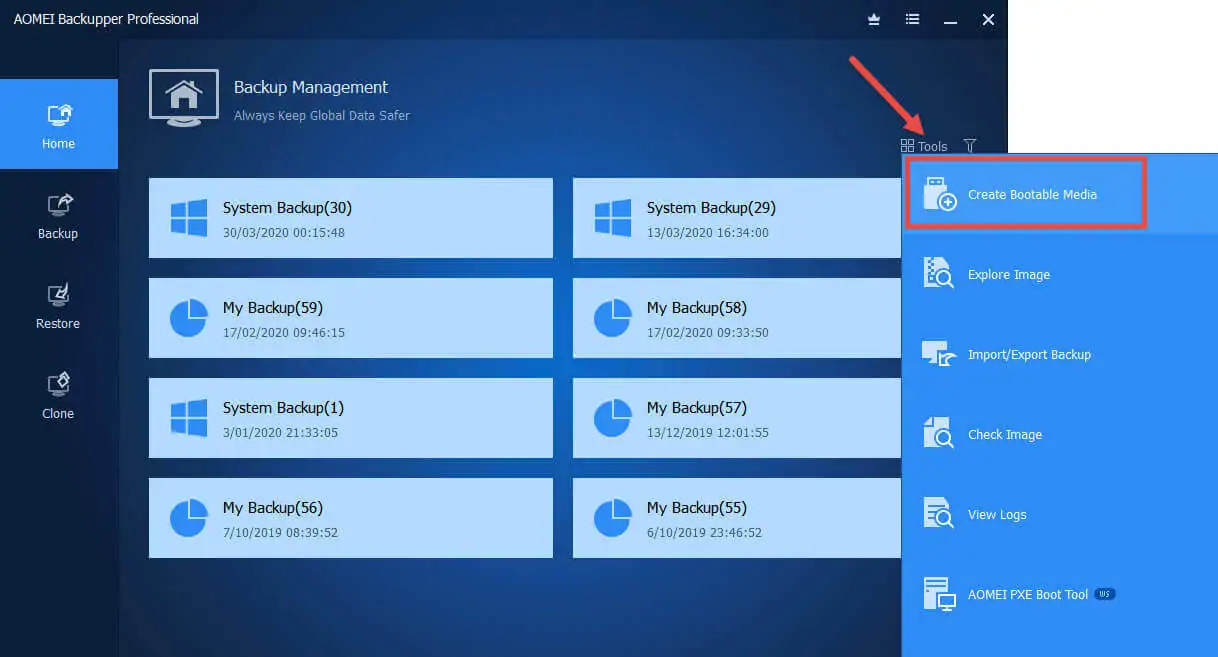Viewport: 1218px width, 657px height.
Task: Click the Windows logo on System Backup(29)
Action: (x=613, y=218)
